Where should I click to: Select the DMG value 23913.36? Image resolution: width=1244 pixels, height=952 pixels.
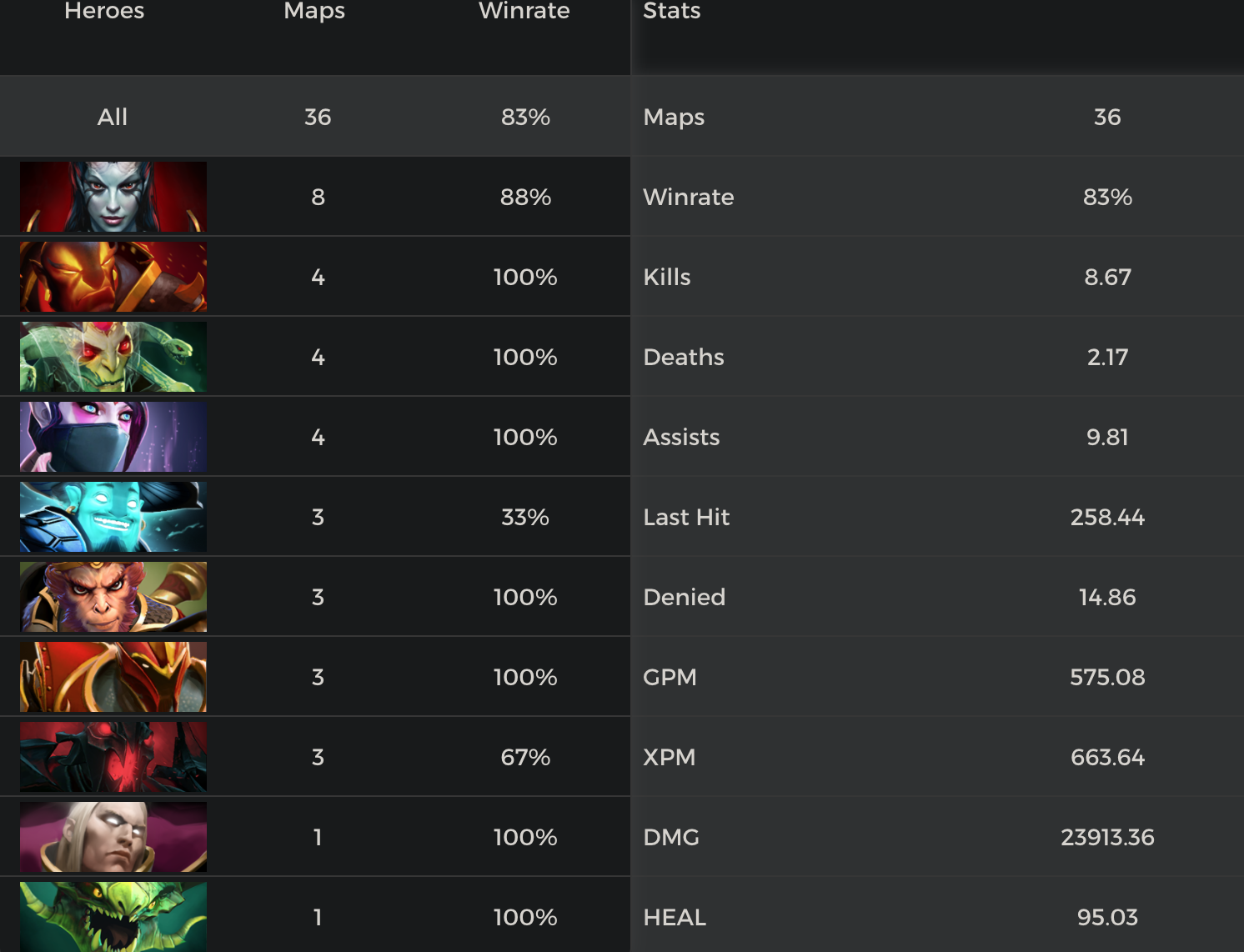point(1107,837)
